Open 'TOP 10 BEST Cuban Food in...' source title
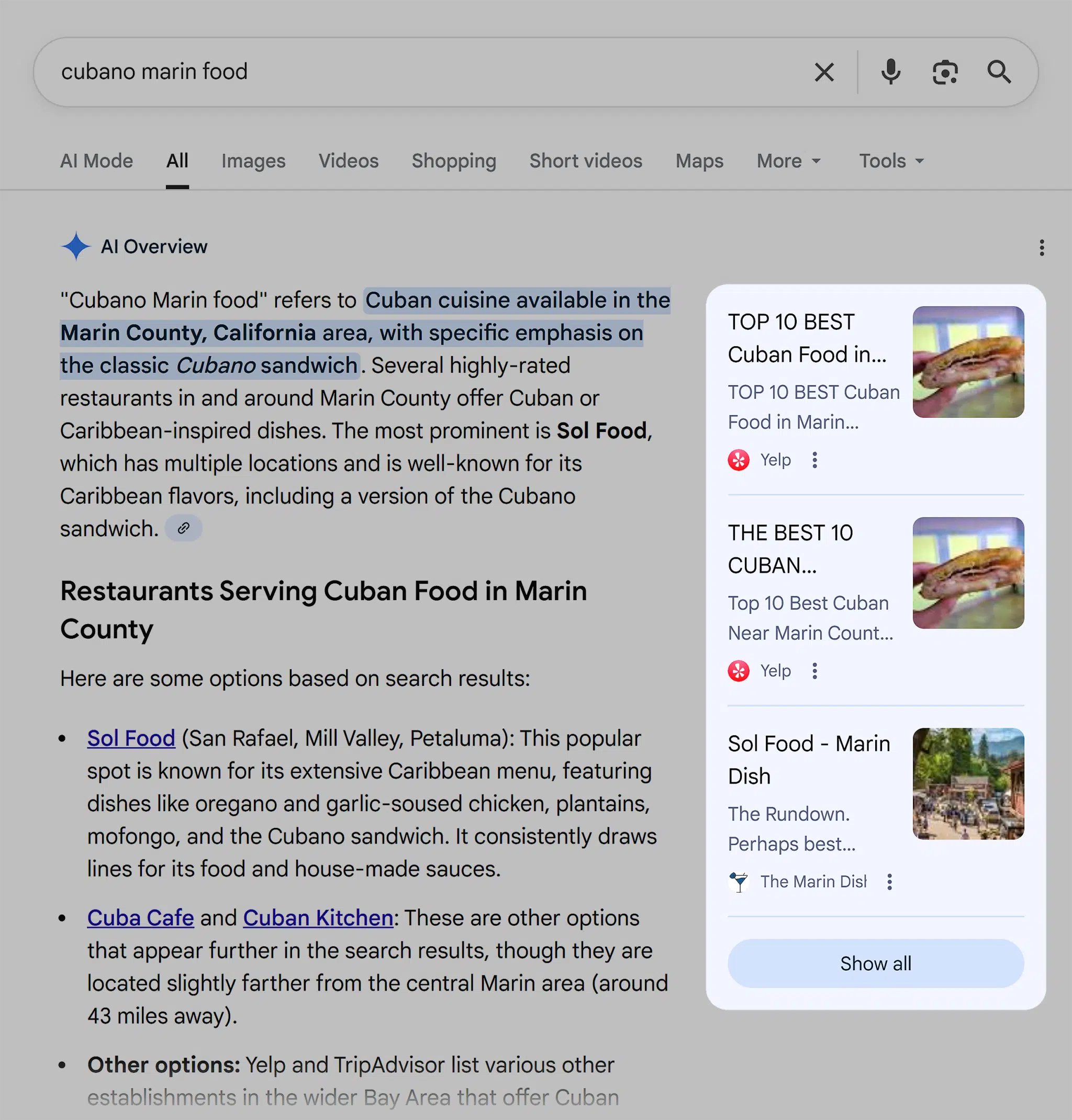Viewport: 1072px width, 1120px height. click(807, 338)
